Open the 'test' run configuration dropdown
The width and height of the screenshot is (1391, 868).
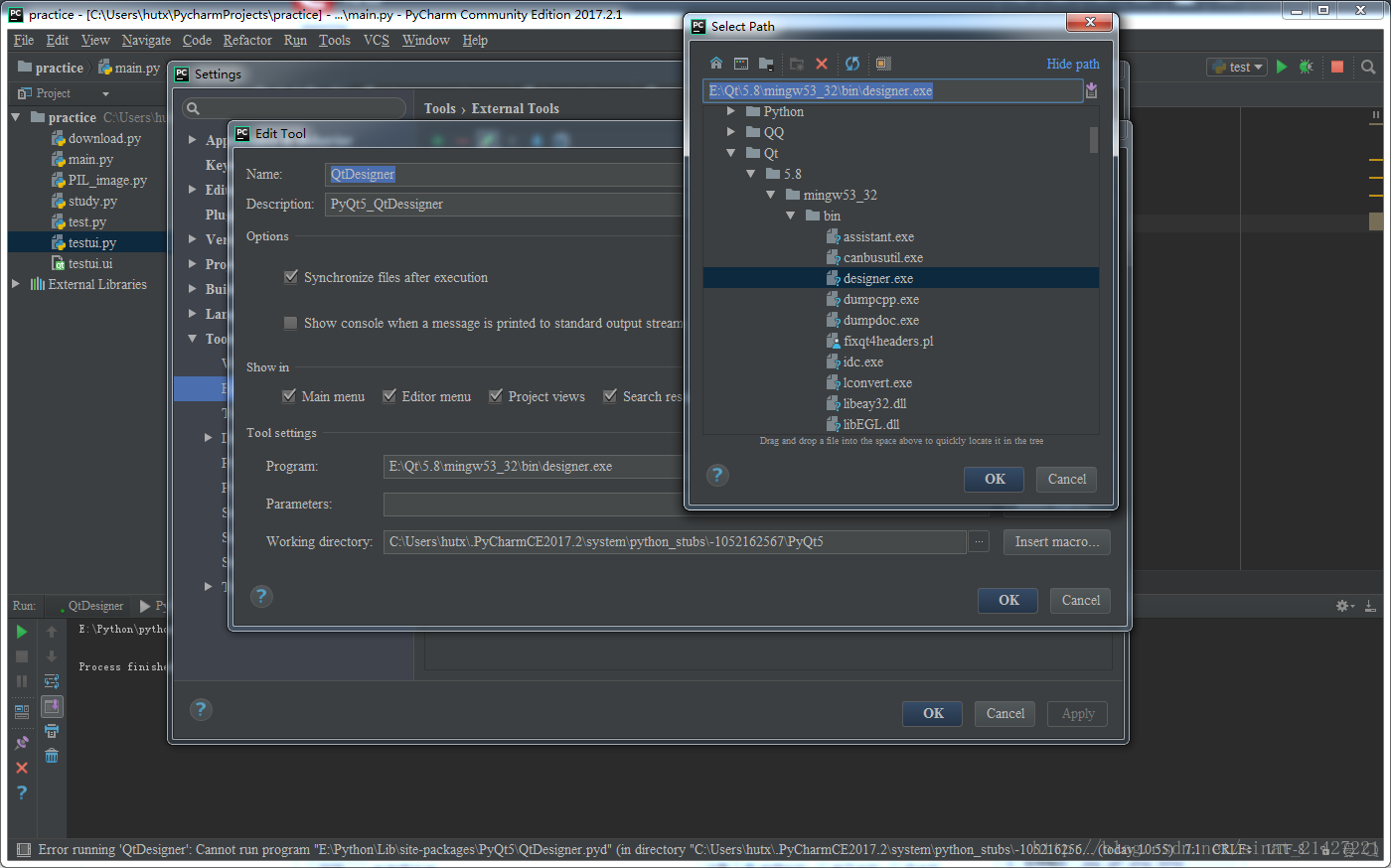1237,67
